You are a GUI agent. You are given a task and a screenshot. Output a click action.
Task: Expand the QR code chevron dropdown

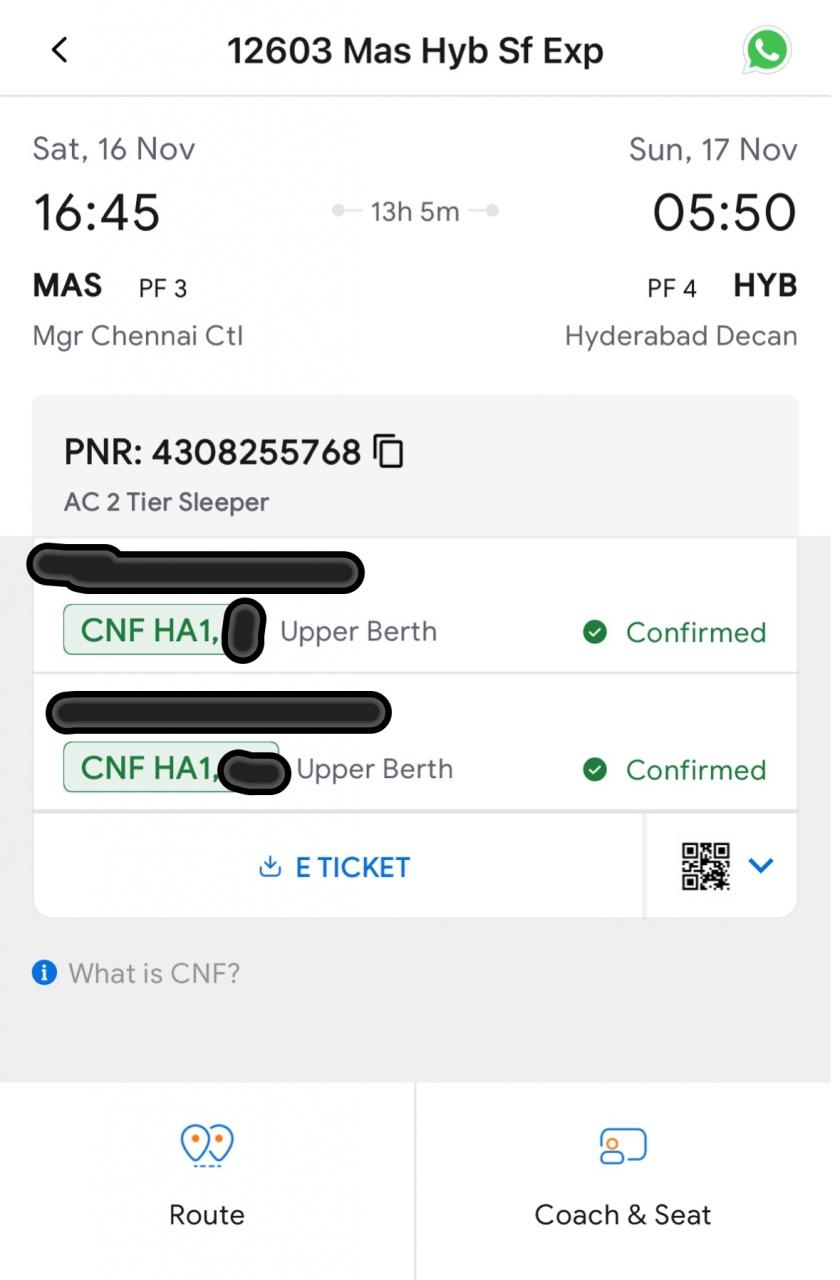coord(761,866)
